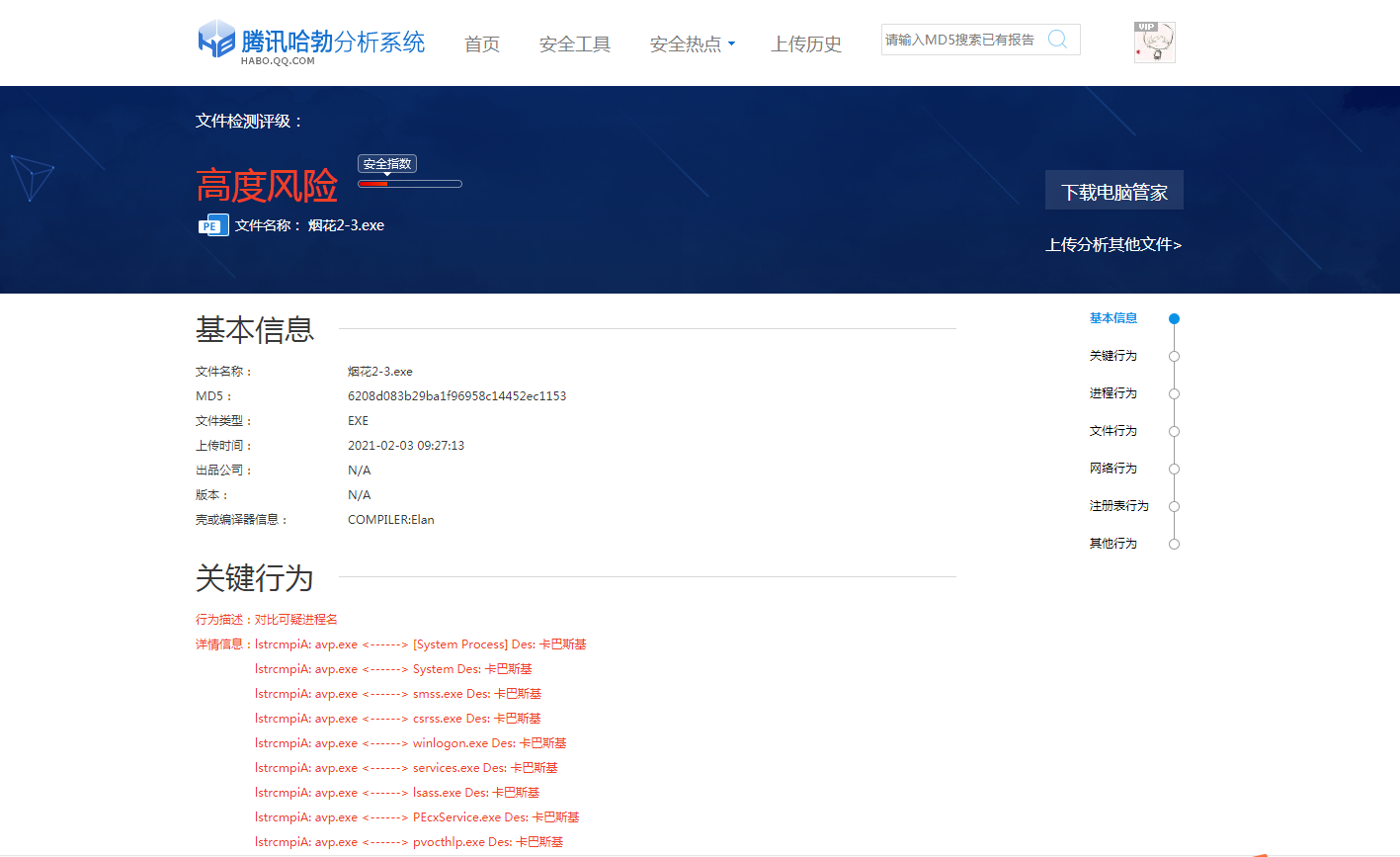Go to 上传历史 page
1400x857 pixels.
[x=806, y=44]
